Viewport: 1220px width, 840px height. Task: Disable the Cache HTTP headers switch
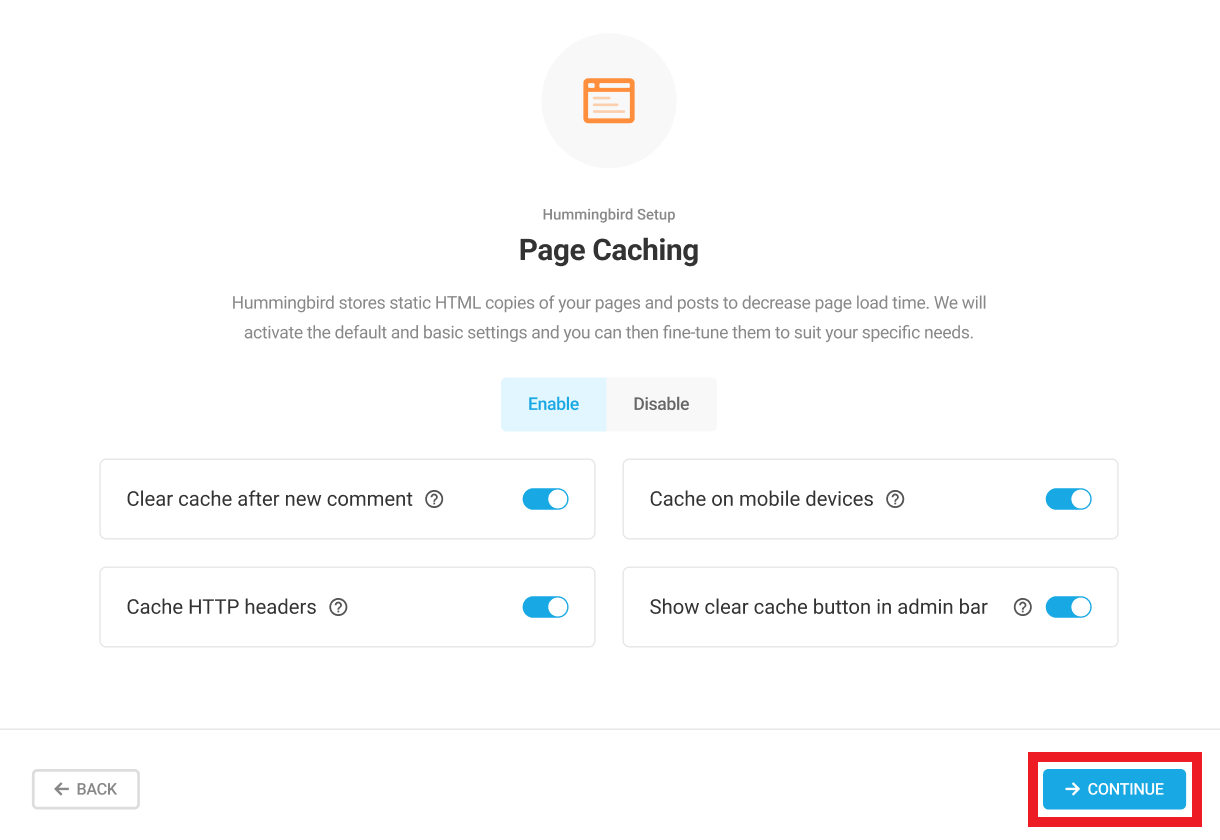tap(545, 606)
